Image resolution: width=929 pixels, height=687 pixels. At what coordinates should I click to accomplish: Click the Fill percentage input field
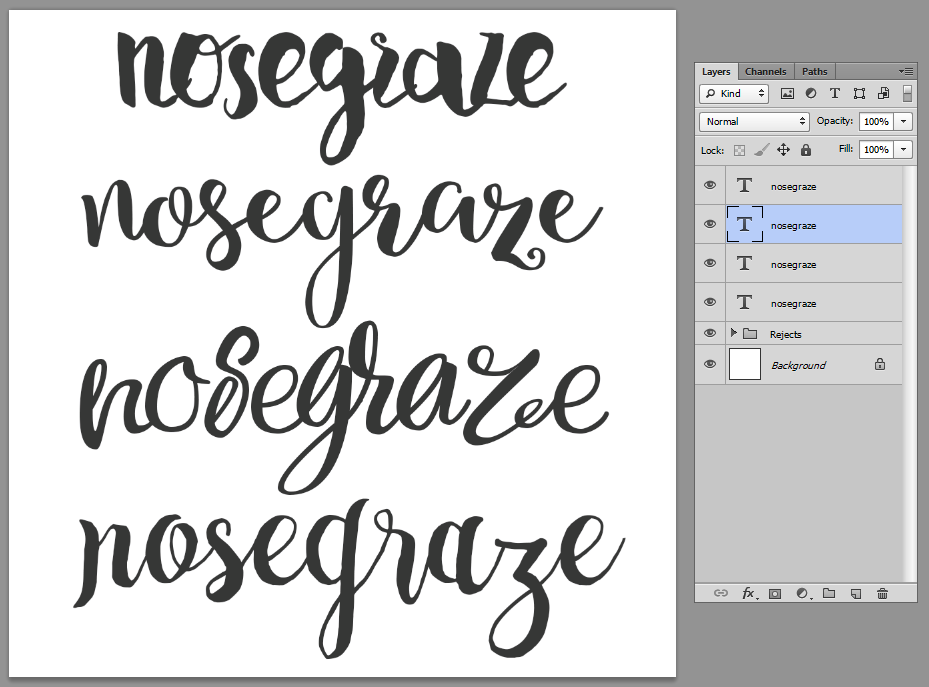[x=876, y=150]
